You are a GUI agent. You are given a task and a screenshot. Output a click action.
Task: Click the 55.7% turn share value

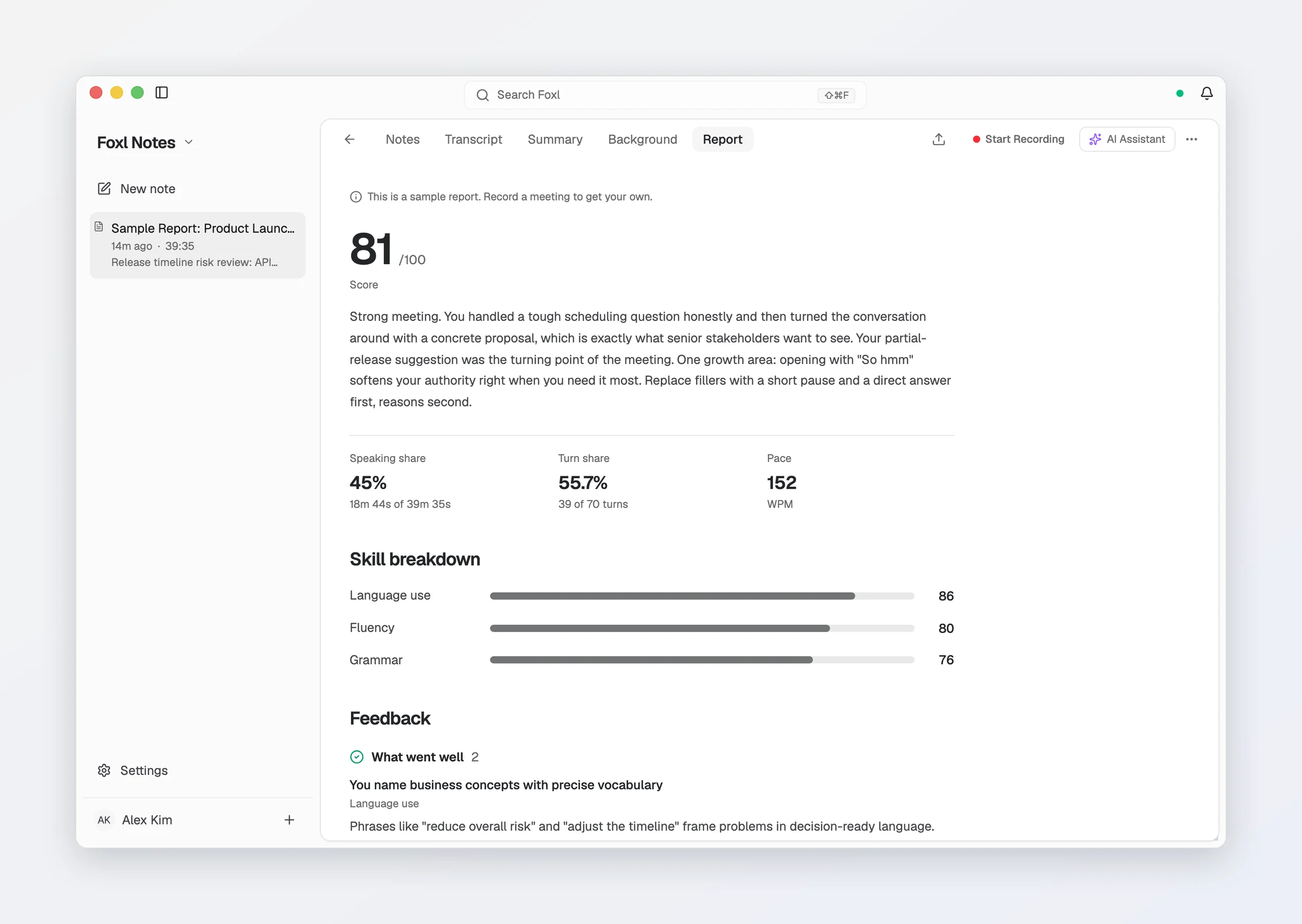point(583,483)
